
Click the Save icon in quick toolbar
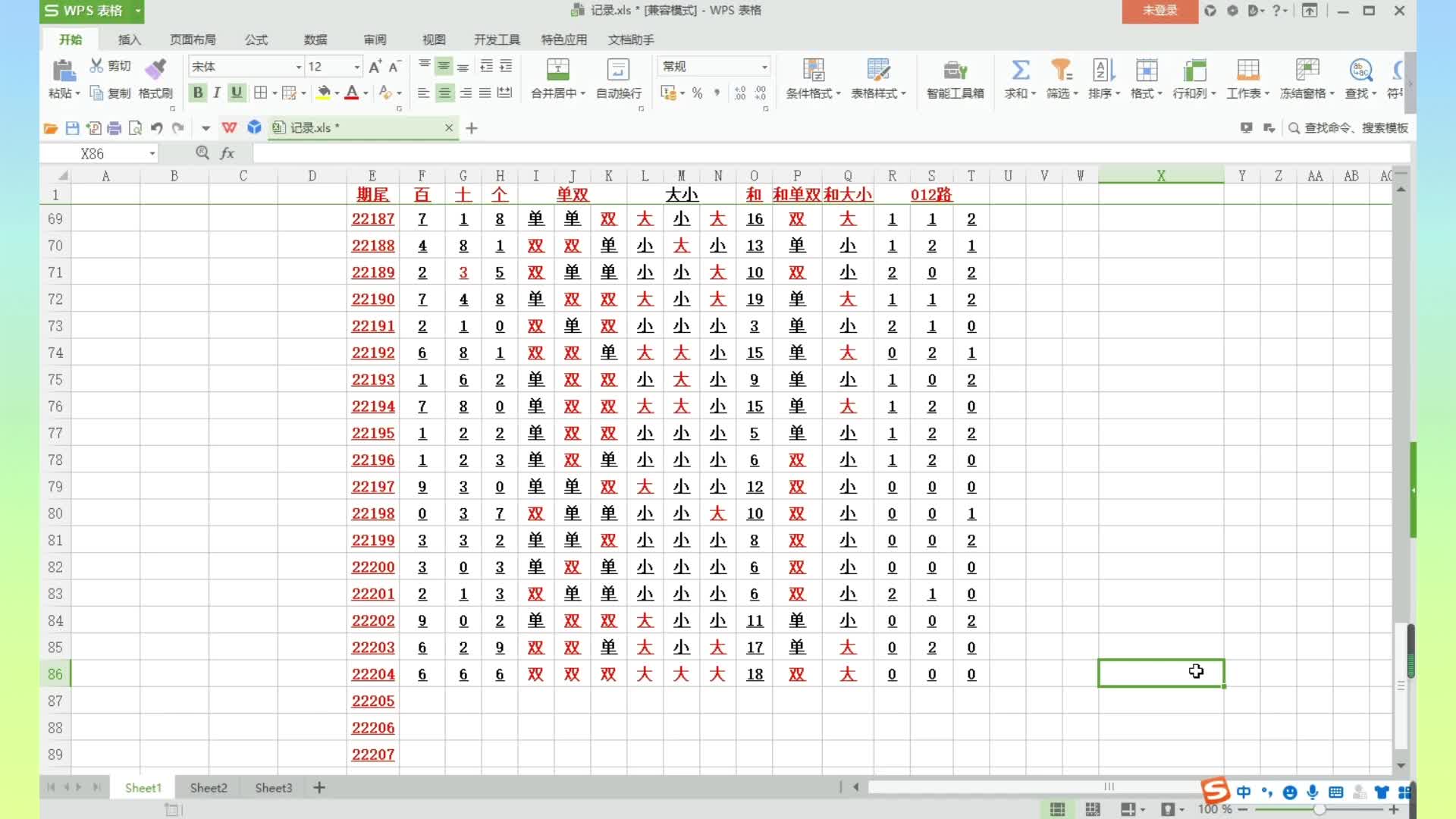[72, 128]
